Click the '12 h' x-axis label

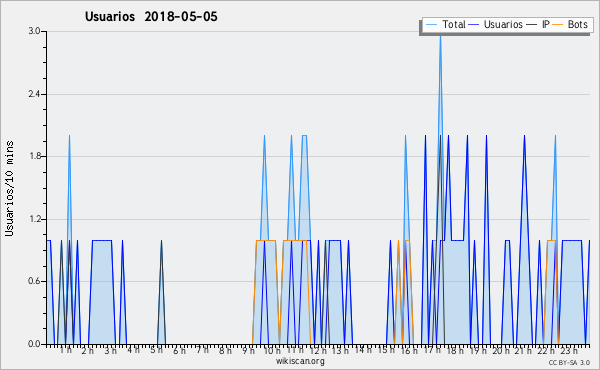(x=318, y=351)
